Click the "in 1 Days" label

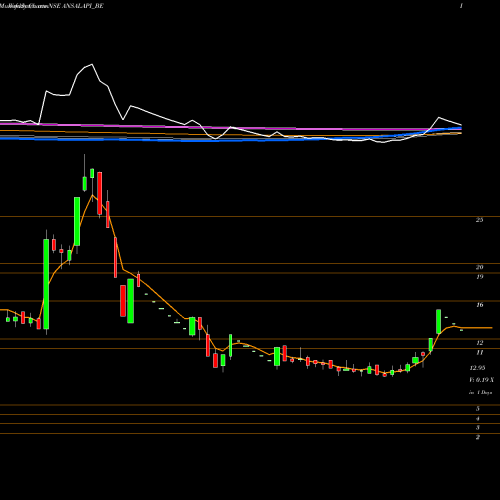pos(480,393)
